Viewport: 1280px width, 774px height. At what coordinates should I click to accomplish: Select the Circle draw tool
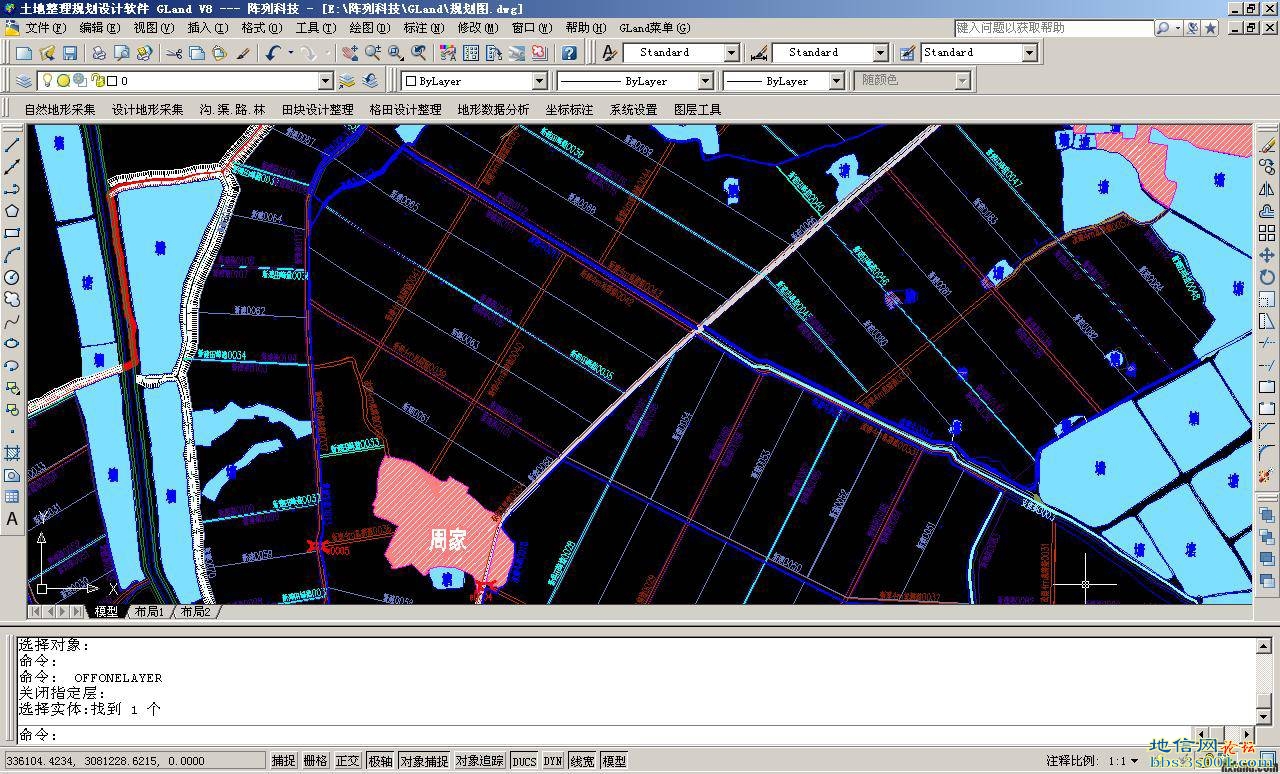12,277
